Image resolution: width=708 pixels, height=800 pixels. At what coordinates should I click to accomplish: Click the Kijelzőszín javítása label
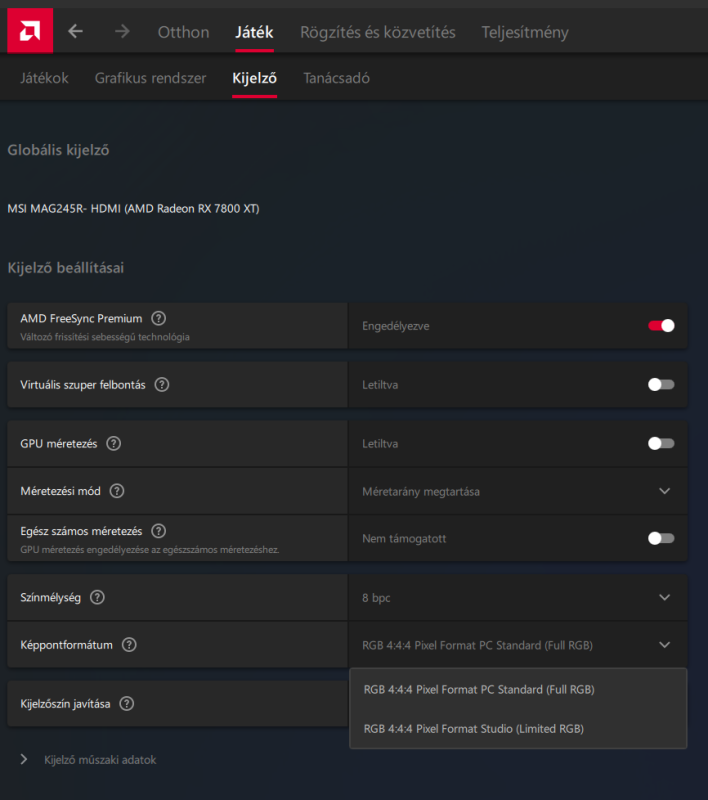pyautogui.click(x=65, y=704)
